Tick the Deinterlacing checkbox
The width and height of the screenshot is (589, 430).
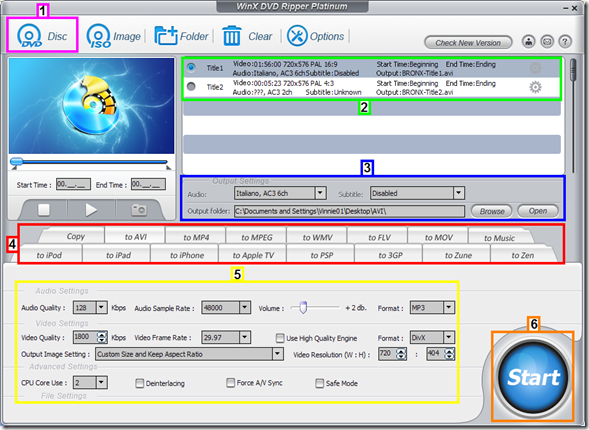[139, 383]
